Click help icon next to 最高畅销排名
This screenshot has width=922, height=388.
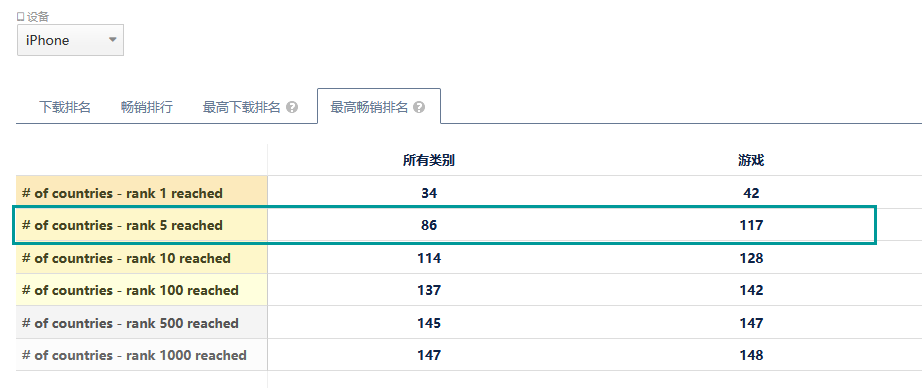[x=419, y=108]
